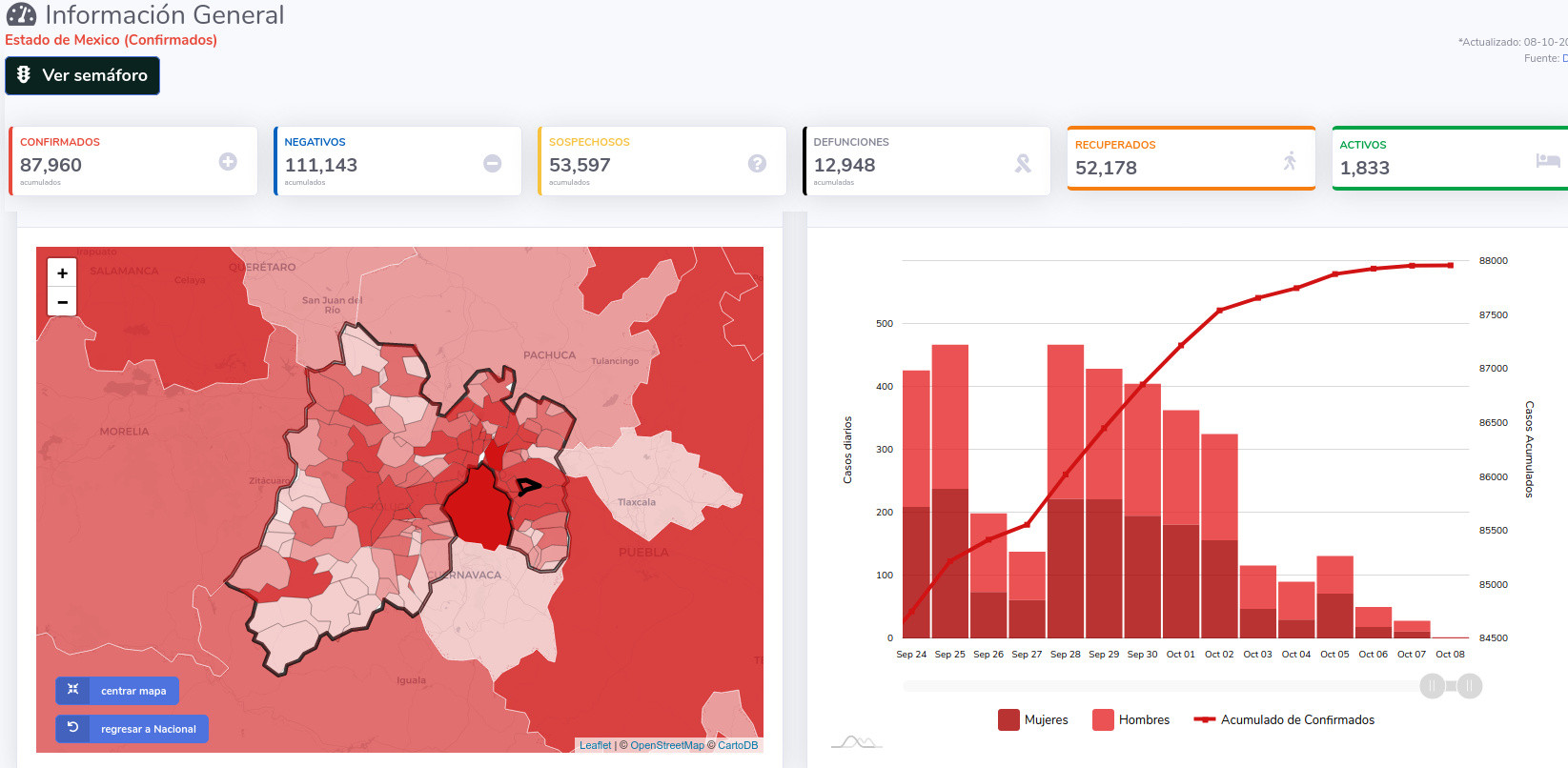Image resolution: width=1568 pixels, height=768 pixels.
Task: Click the small line chart icon below graph
Action: (x=856, y=742)
